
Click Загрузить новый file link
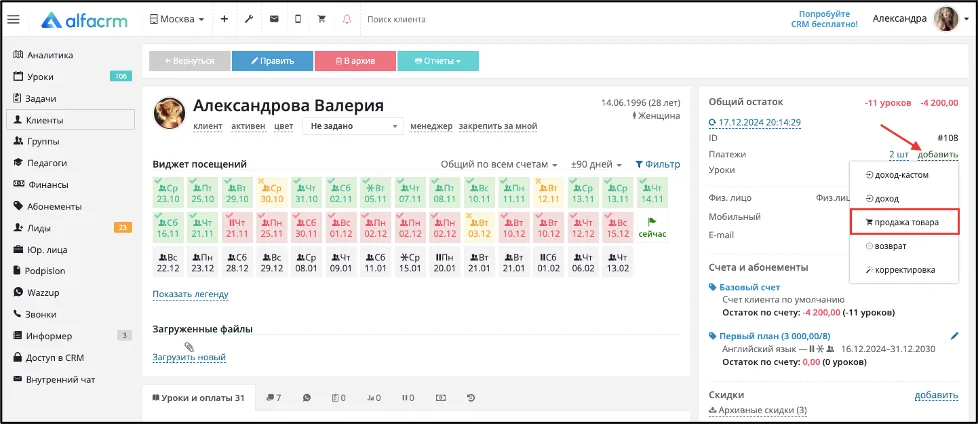[189, 357]
